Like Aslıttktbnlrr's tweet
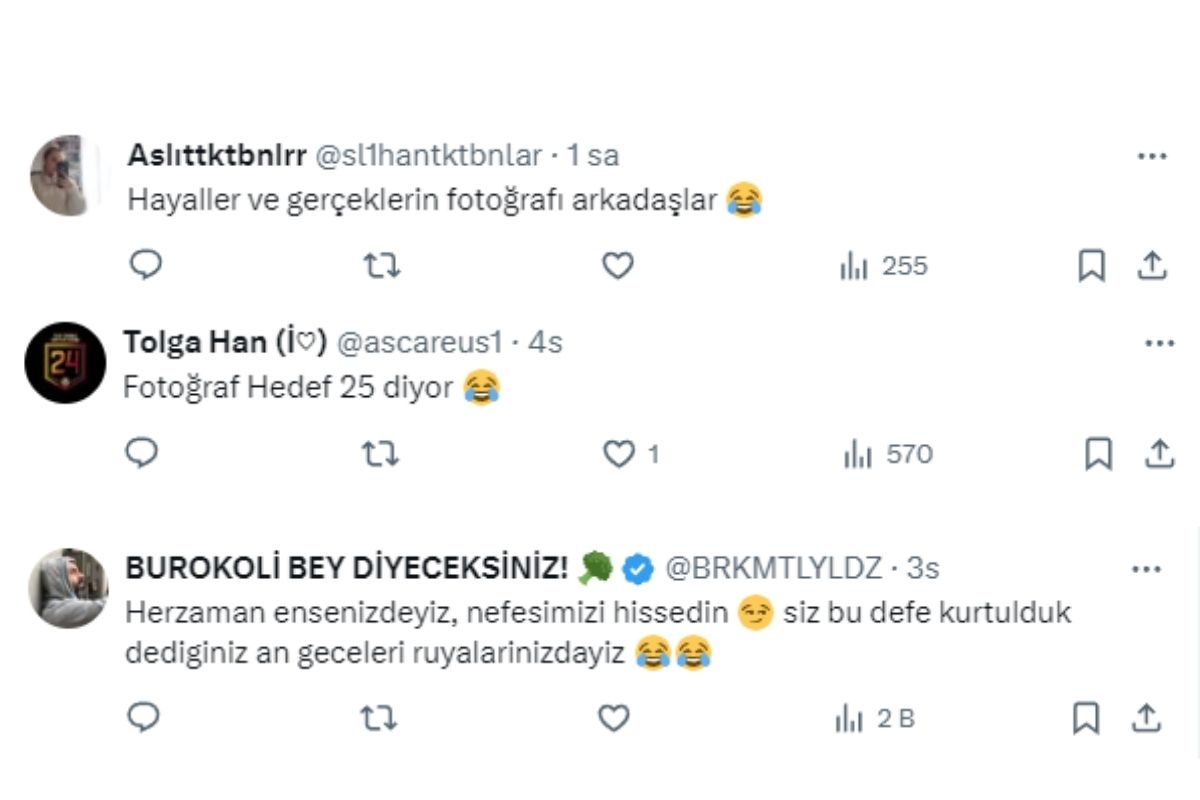This screenshot has height=800, width=1200. (618, 266)
